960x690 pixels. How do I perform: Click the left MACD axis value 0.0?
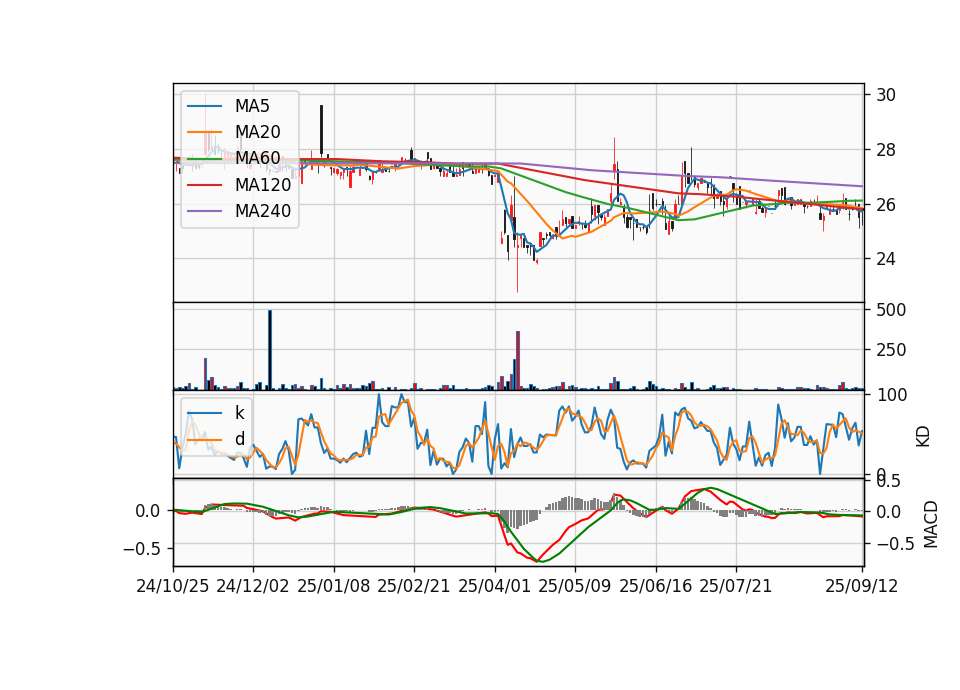tap(148, 511)
